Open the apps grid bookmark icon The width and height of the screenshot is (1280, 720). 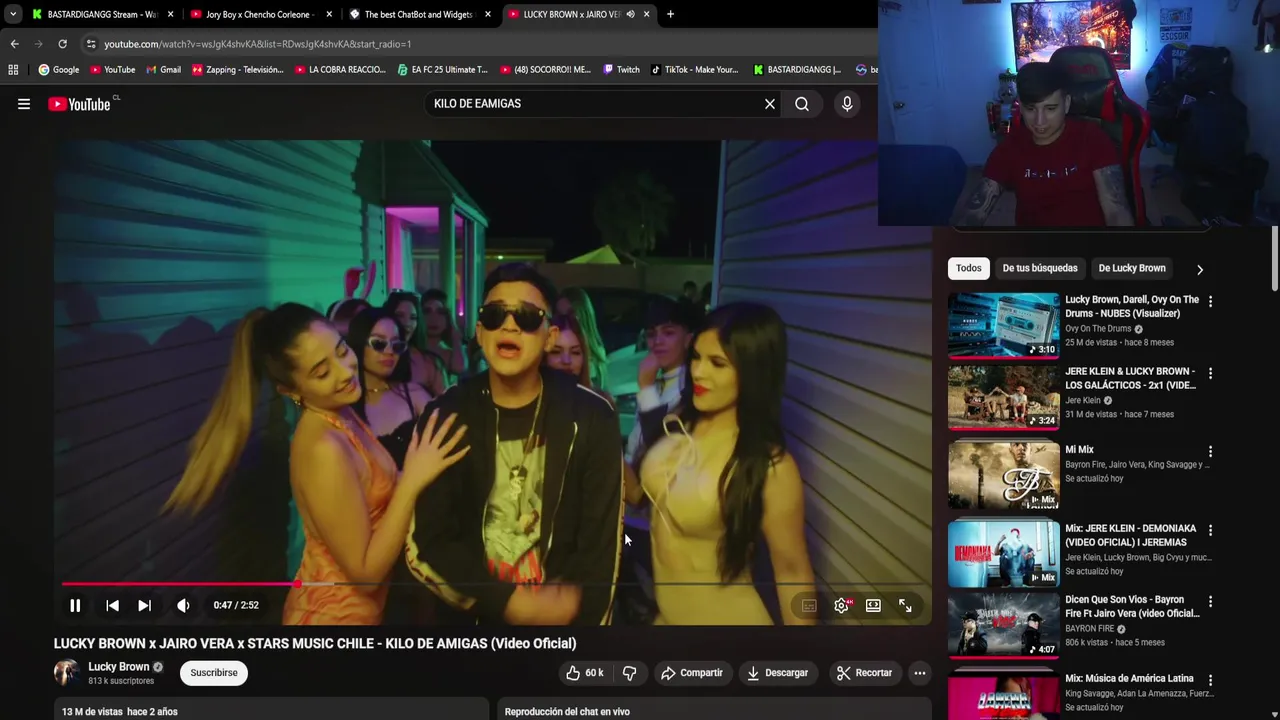[13, 70]
